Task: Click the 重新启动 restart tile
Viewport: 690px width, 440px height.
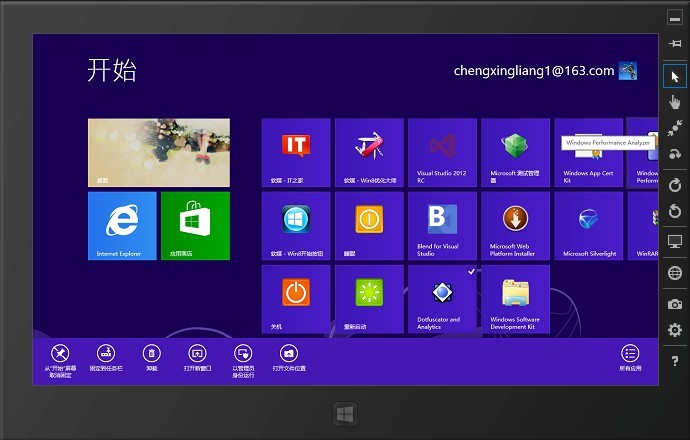Action: [369, 299]
